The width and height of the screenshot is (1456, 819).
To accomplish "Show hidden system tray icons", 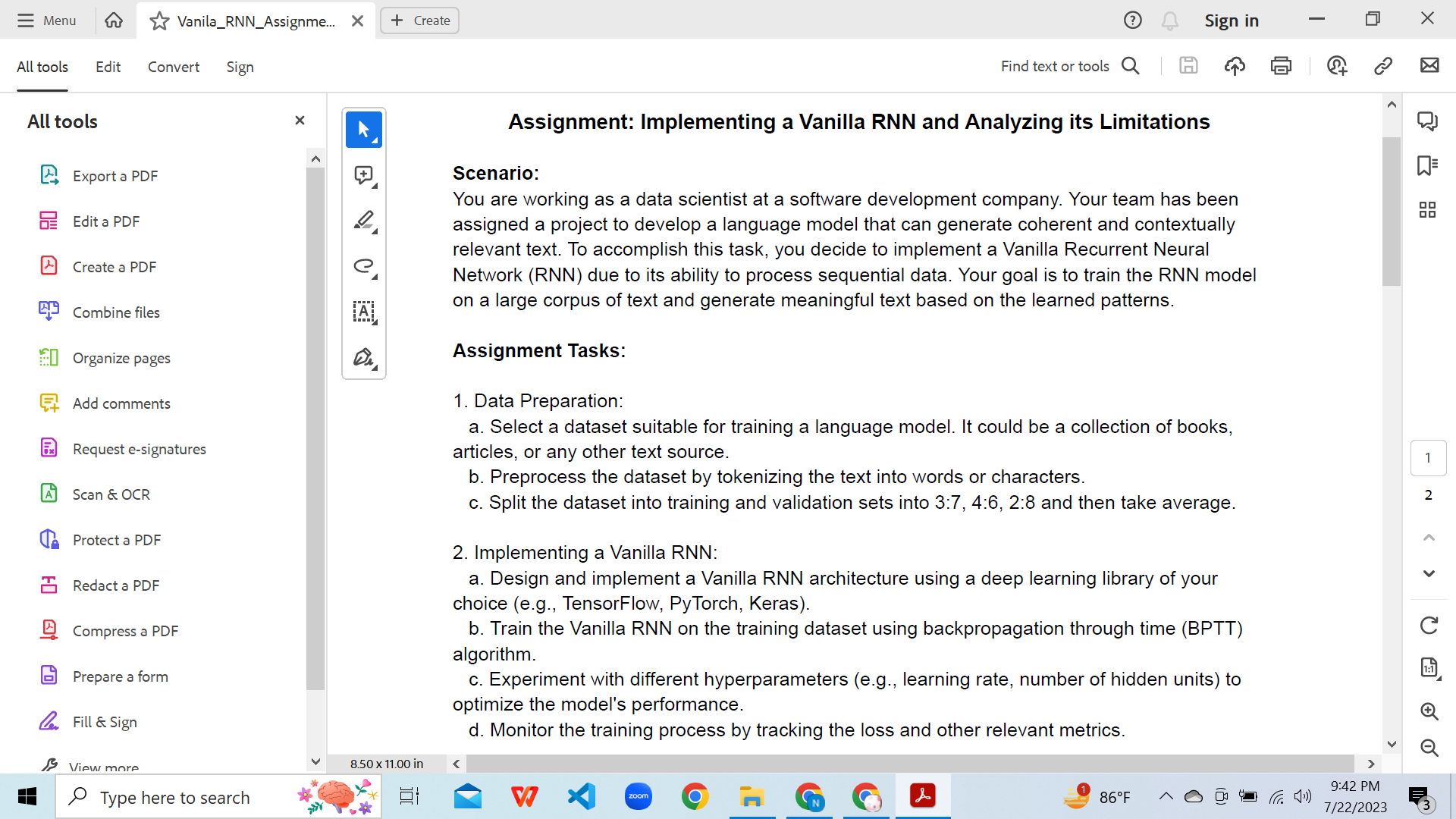I will tap(1166, 796).
